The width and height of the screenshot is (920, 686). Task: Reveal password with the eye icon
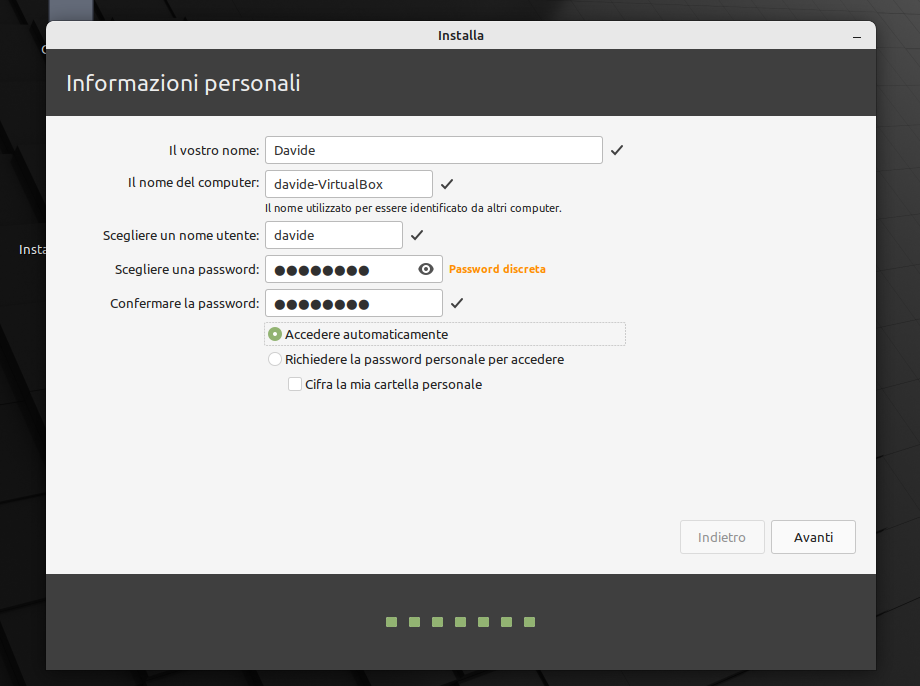426,269
